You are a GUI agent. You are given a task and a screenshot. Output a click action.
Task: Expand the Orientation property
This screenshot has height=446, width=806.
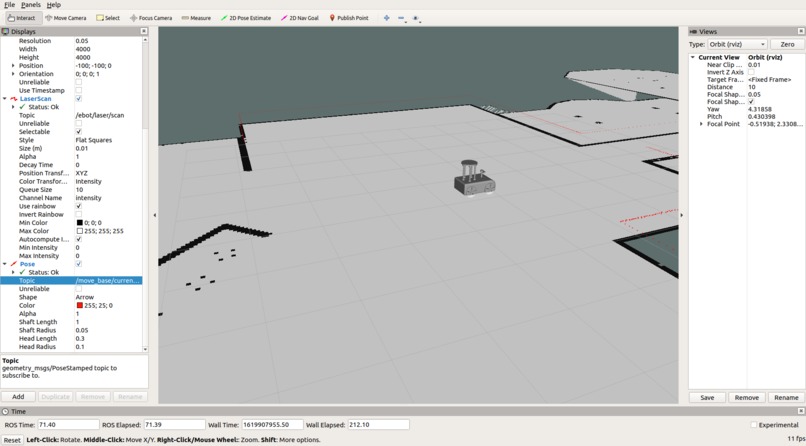coord(13,74)
